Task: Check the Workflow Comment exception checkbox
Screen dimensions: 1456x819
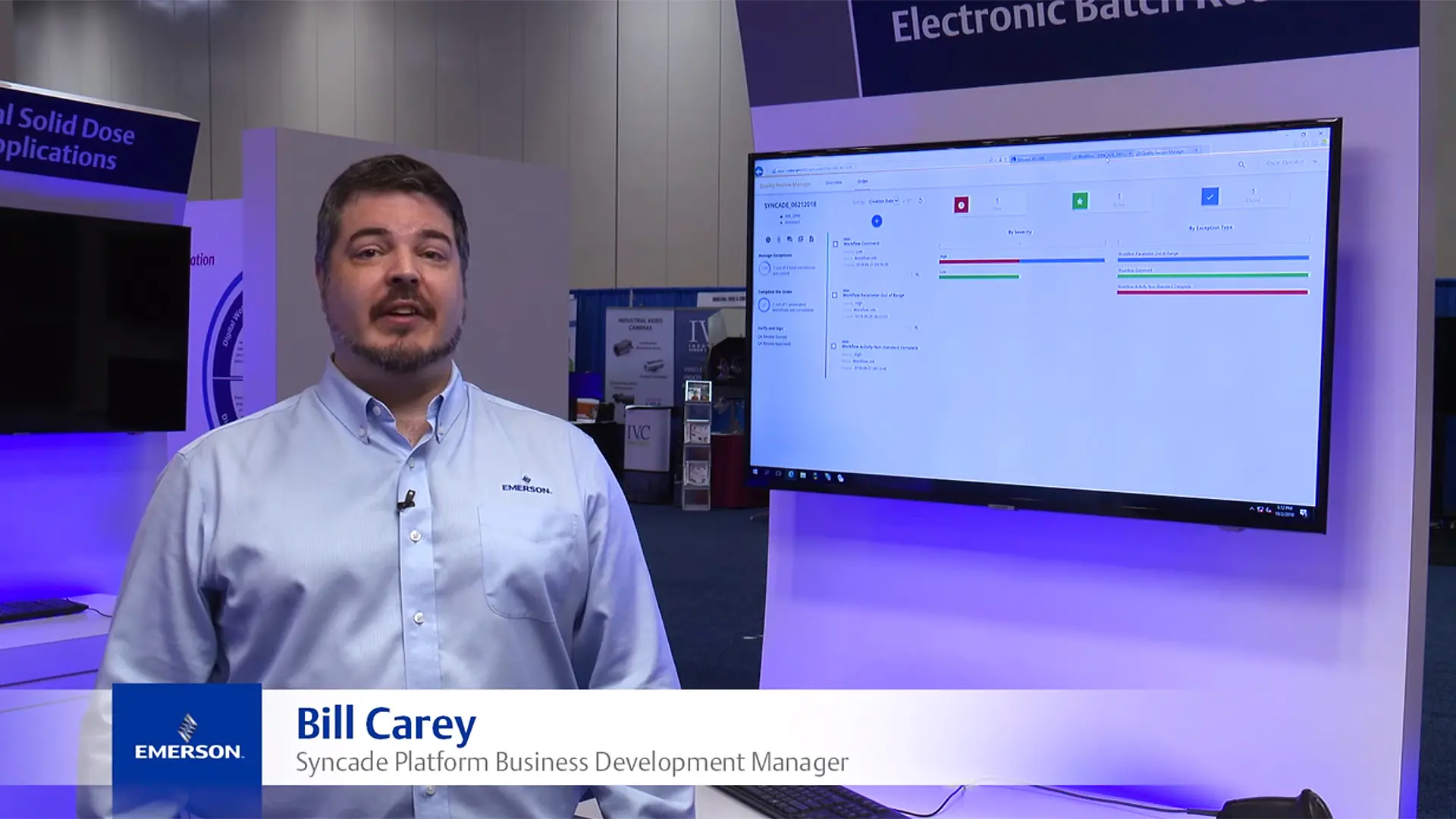Action: 835,244
